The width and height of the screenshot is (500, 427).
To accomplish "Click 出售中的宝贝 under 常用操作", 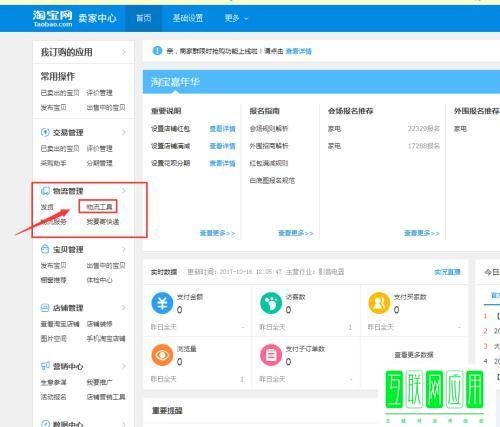I will click(106, 108).
